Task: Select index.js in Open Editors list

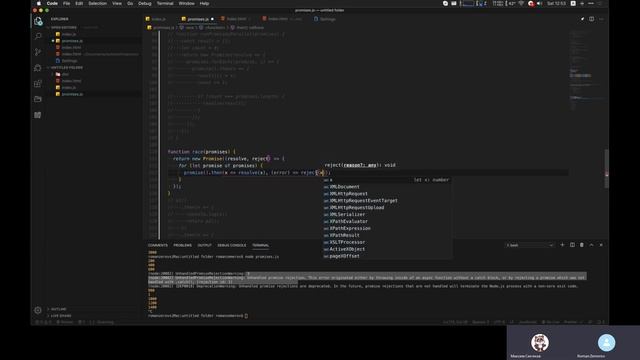Action: [69, 34]
